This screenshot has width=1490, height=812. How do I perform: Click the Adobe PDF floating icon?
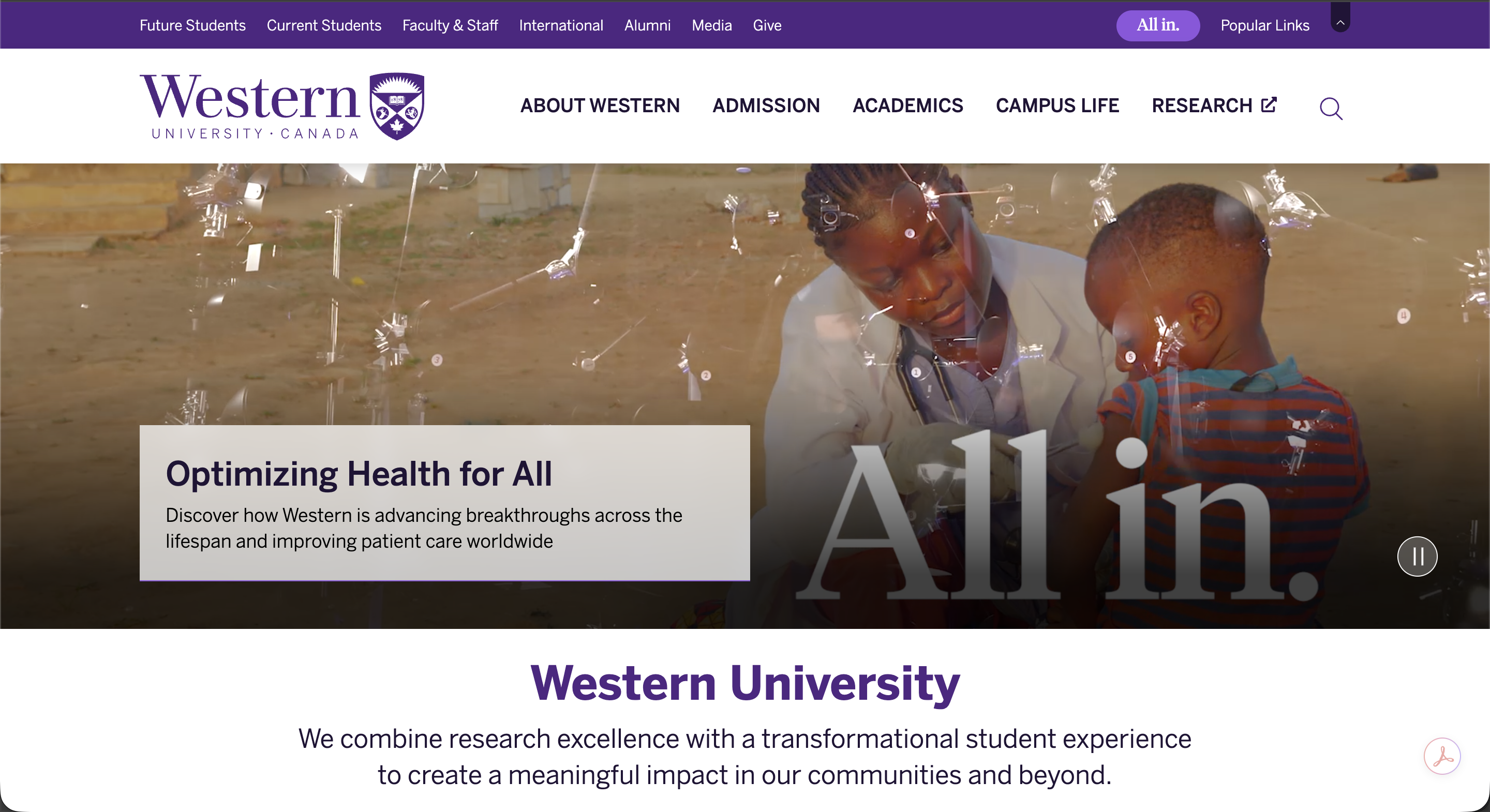tap(1442, 756)
